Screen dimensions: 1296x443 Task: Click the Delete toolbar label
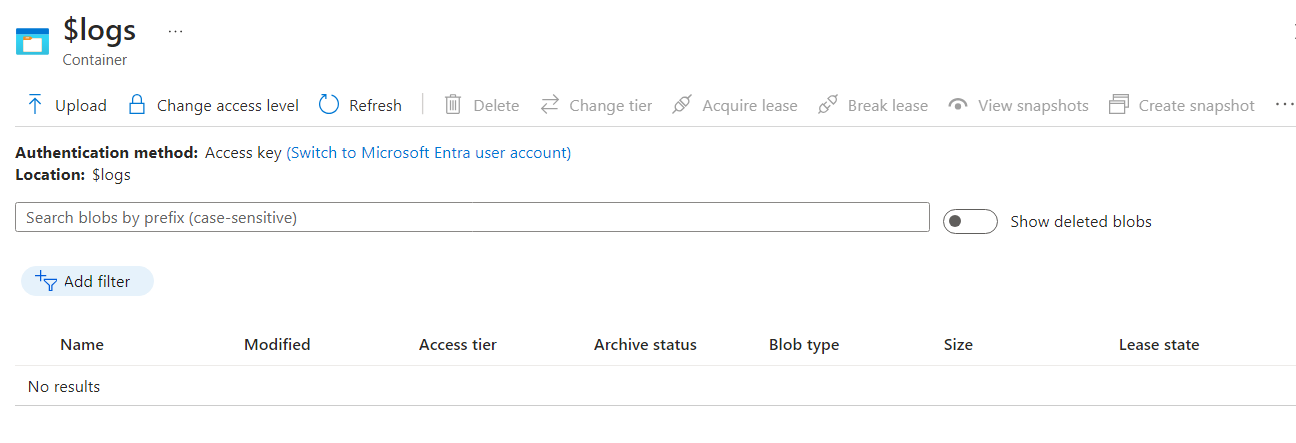(496, 106)
